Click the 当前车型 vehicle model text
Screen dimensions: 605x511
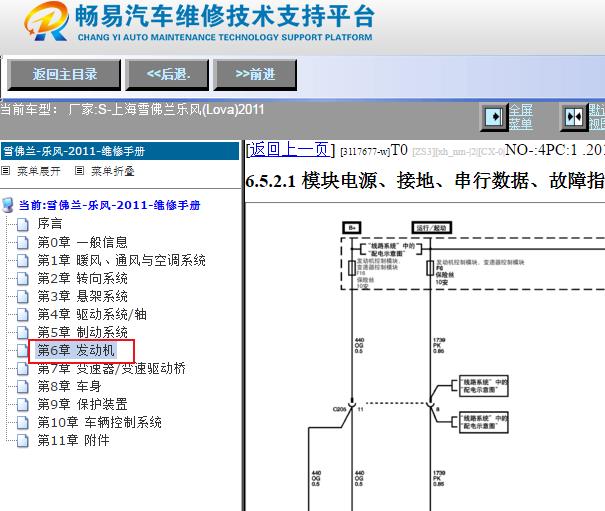tap(132, 110)
